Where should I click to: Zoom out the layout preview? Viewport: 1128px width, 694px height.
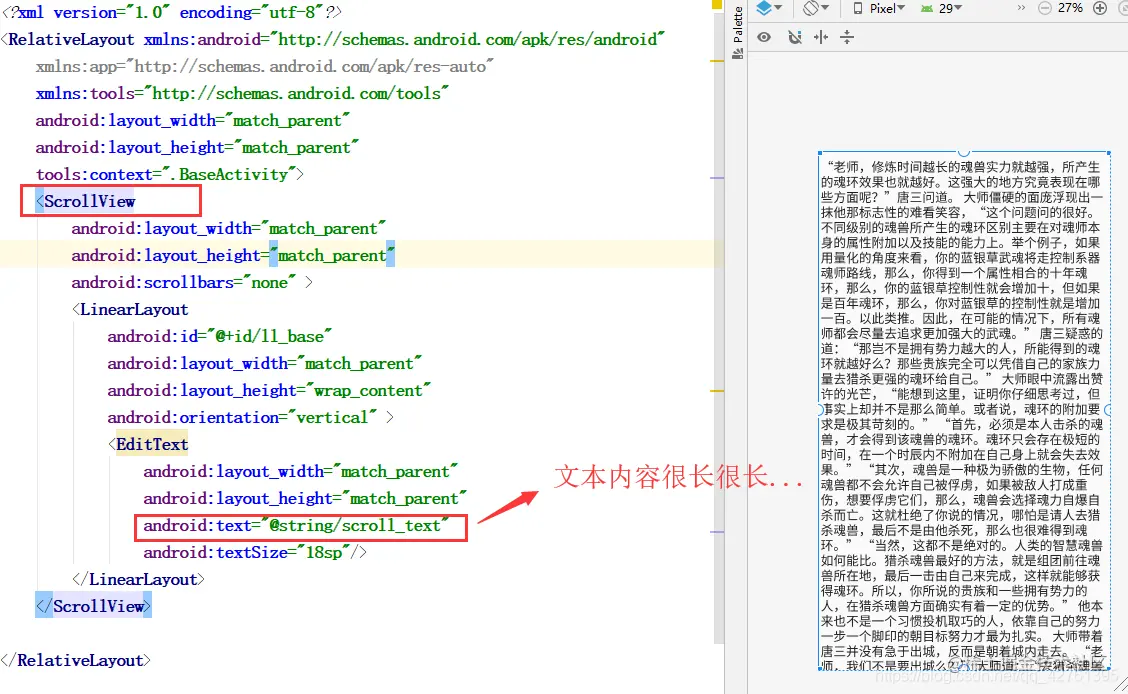pyautogui.click(x=1045, y=8)
